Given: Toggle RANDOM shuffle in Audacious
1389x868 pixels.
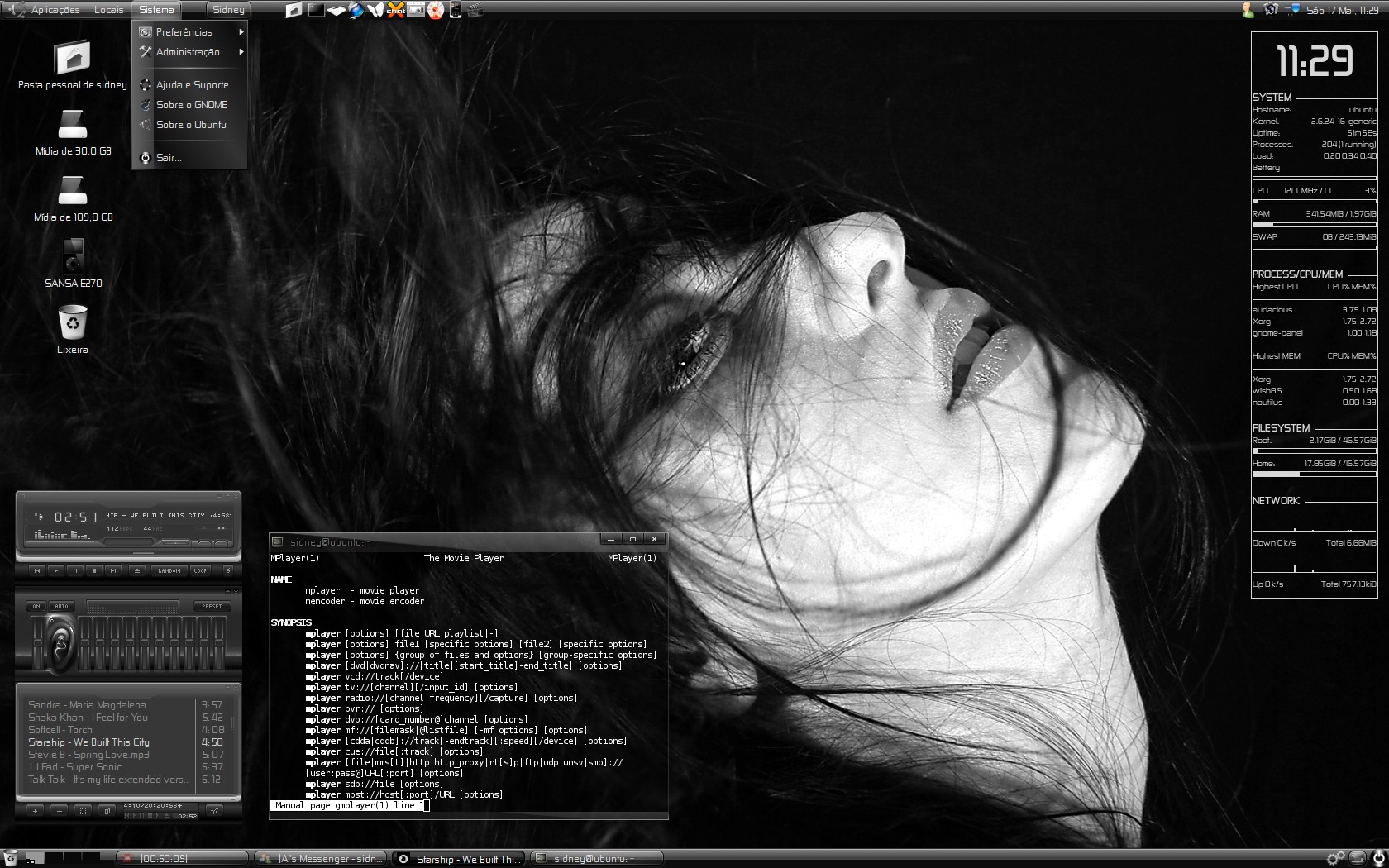Looking at the screenshot, I should [169, 570].
